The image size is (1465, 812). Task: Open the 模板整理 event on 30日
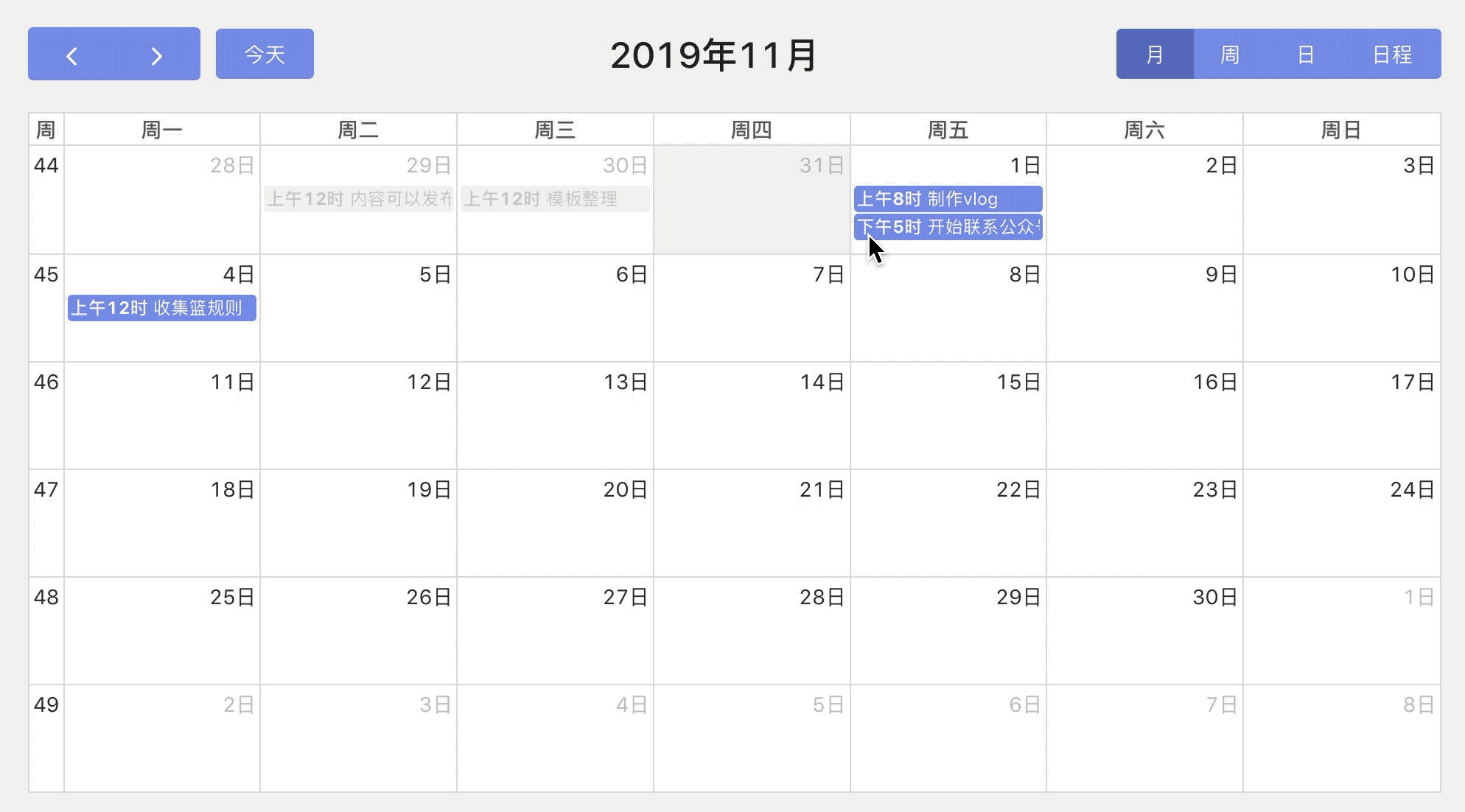(x=555, y=199)
